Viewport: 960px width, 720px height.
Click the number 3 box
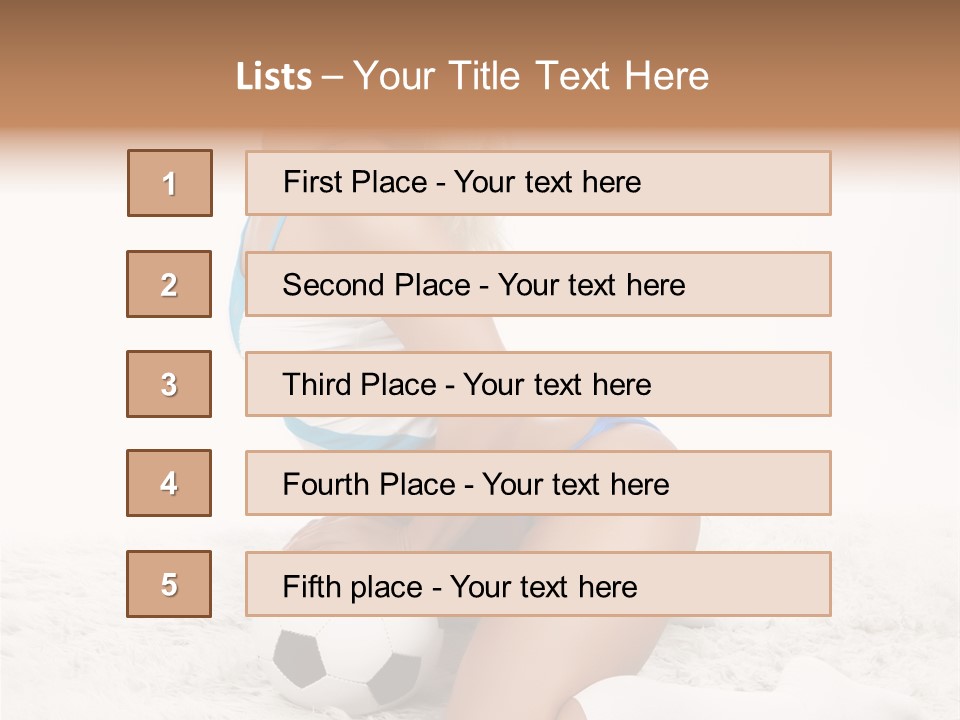[x=169, y=384]
